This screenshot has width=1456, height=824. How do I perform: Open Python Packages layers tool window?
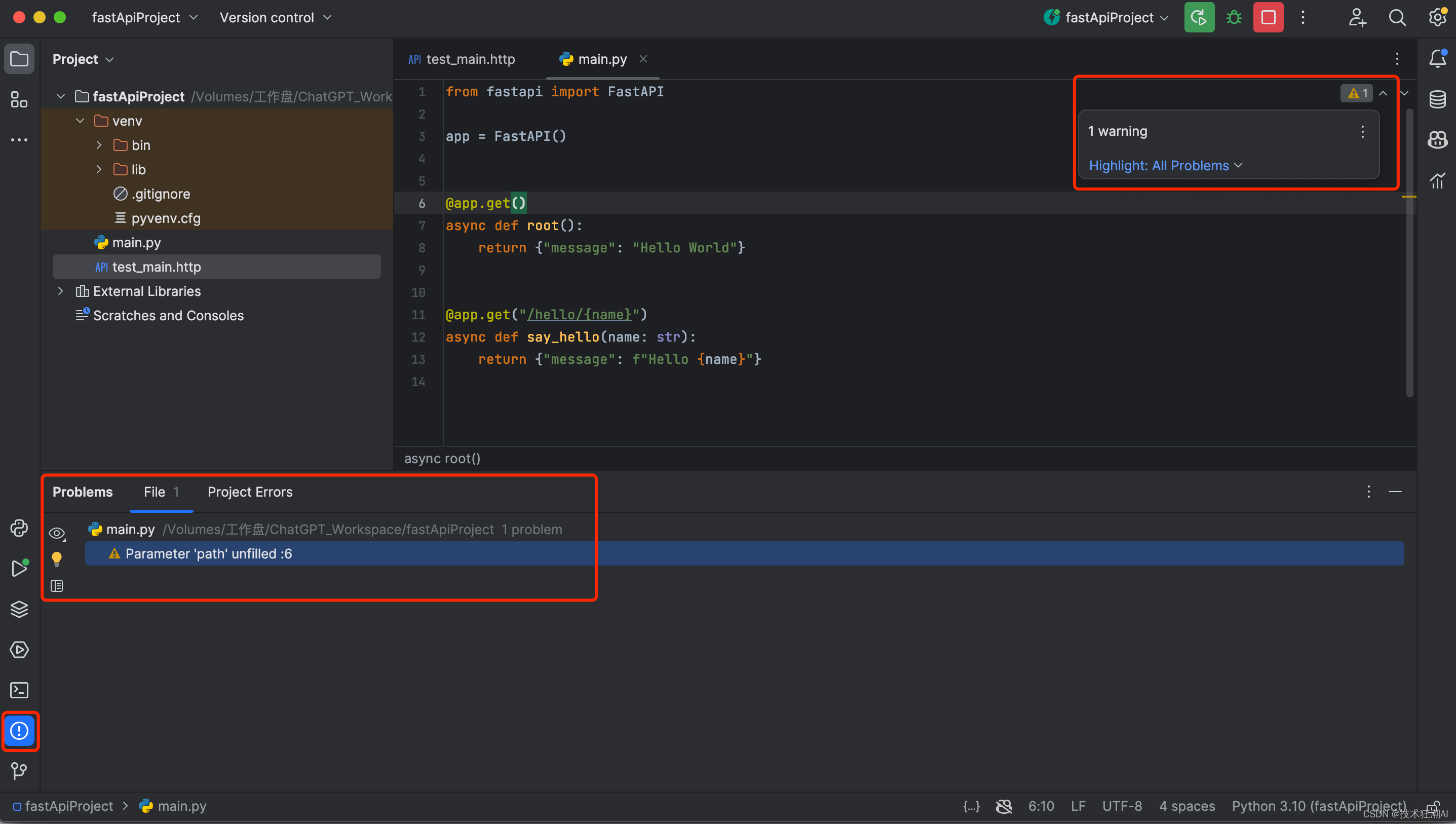pyautogui.click(x=19, y=609)
